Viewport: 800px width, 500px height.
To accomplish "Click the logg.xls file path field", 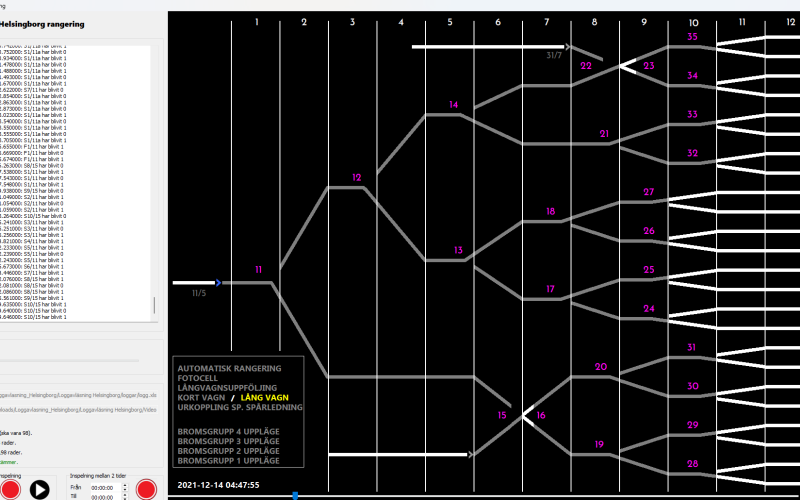I will point(80,396).
